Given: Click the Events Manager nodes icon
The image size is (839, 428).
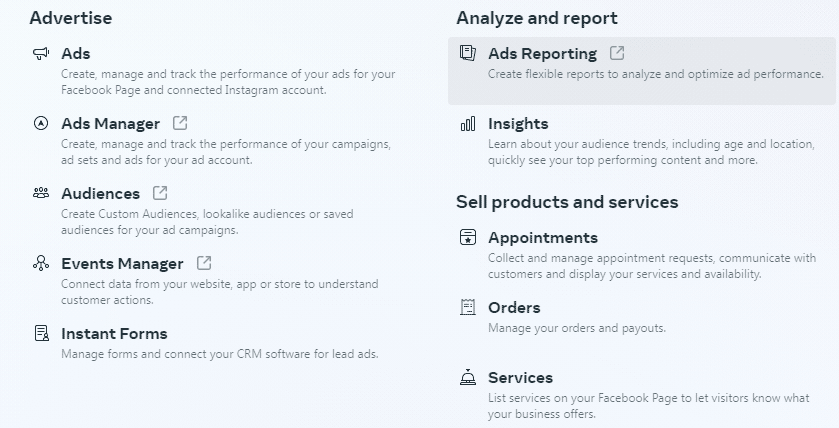Looking at the screenshot, I should coord(41,264).
